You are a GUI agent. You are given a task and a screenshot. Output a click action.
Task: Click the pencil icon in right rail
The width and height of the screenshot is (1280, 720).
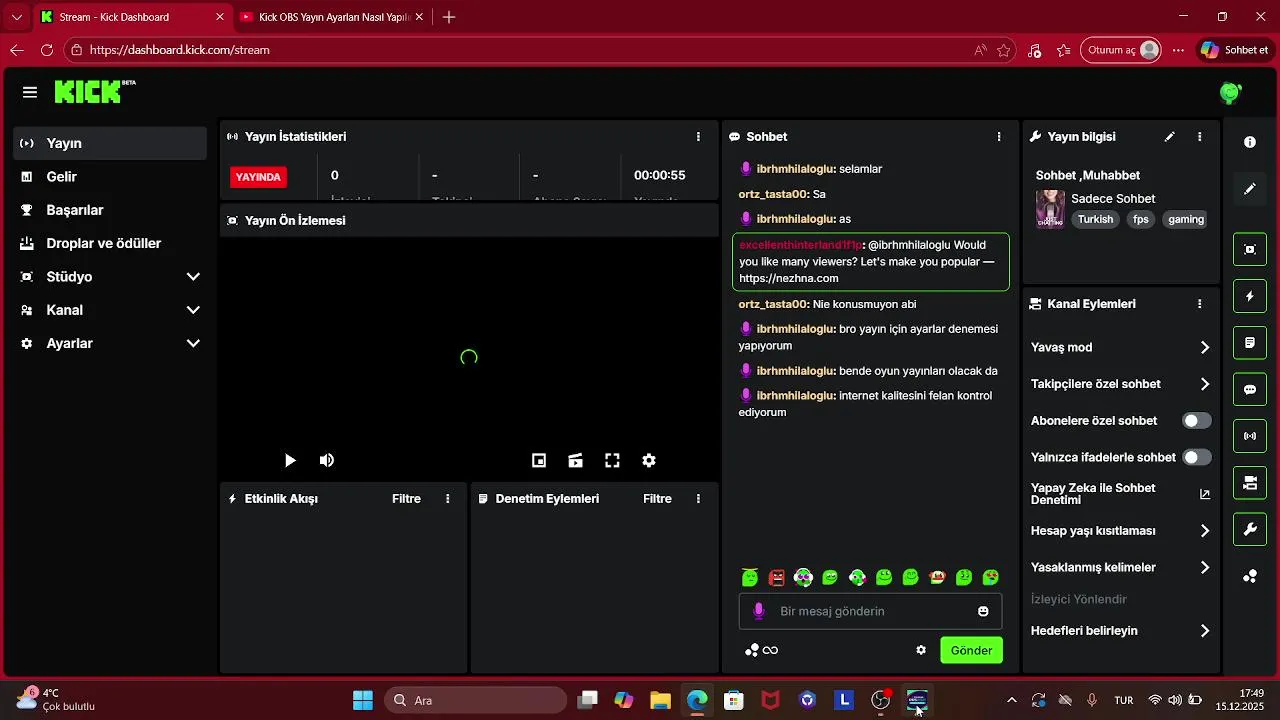coord(1250,188)
